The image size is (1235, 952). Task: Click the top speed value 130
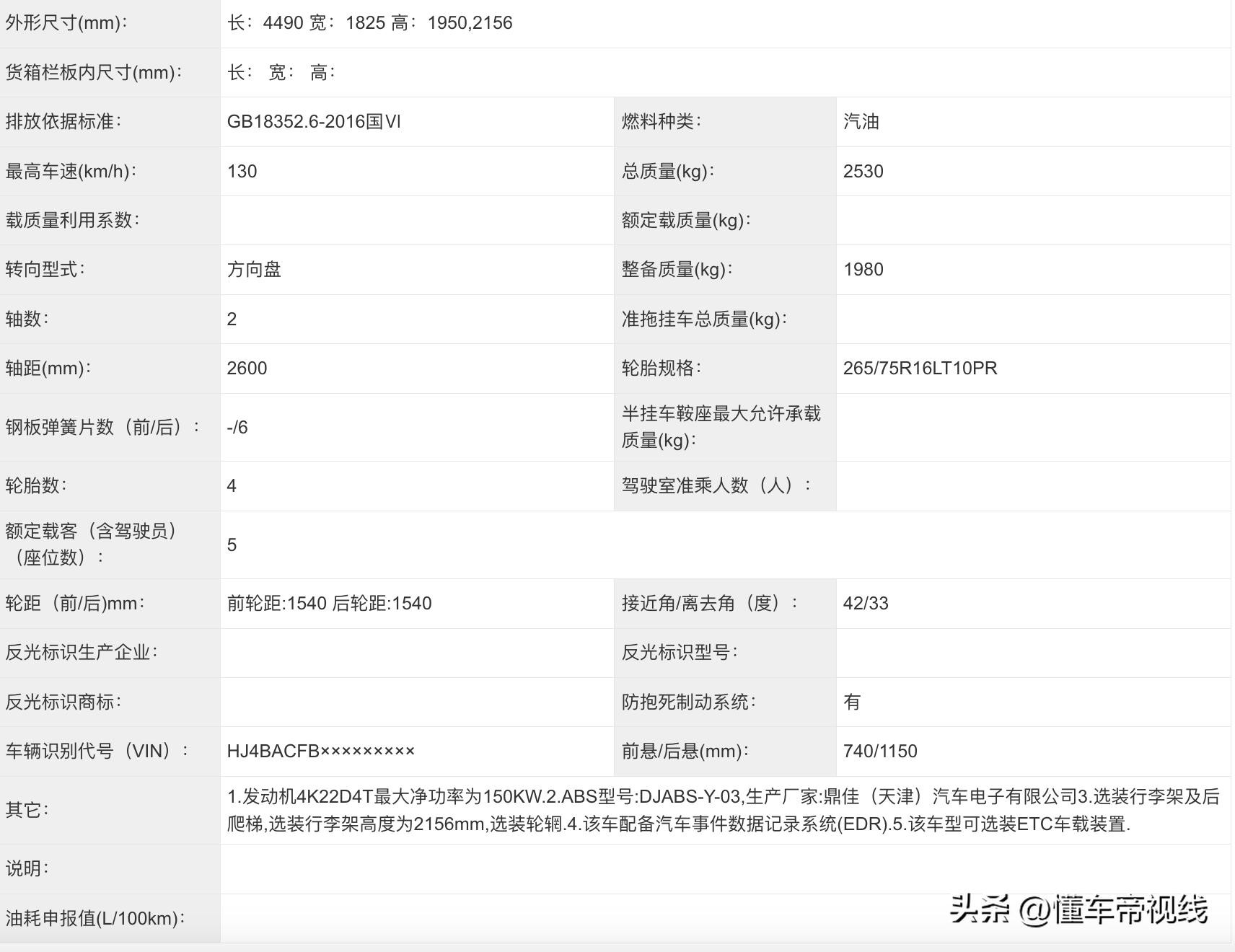(242, 172)
